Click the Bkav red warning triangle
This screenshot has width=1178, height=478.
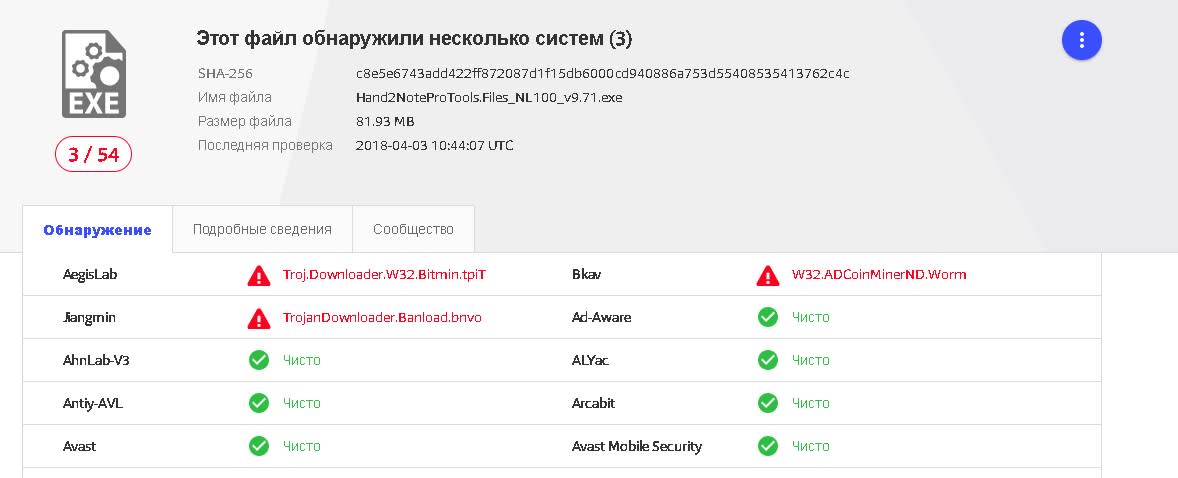tap(768, 276)
